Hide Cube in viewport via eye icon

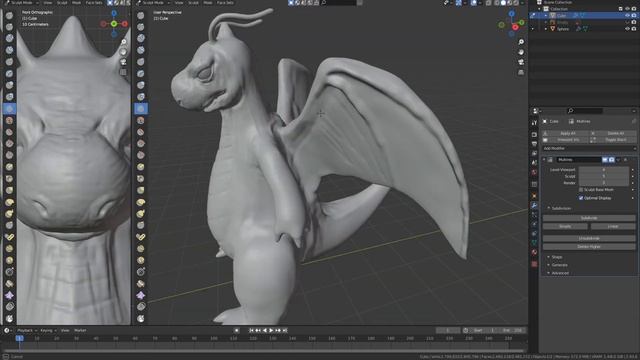click(x=627, y=16)
